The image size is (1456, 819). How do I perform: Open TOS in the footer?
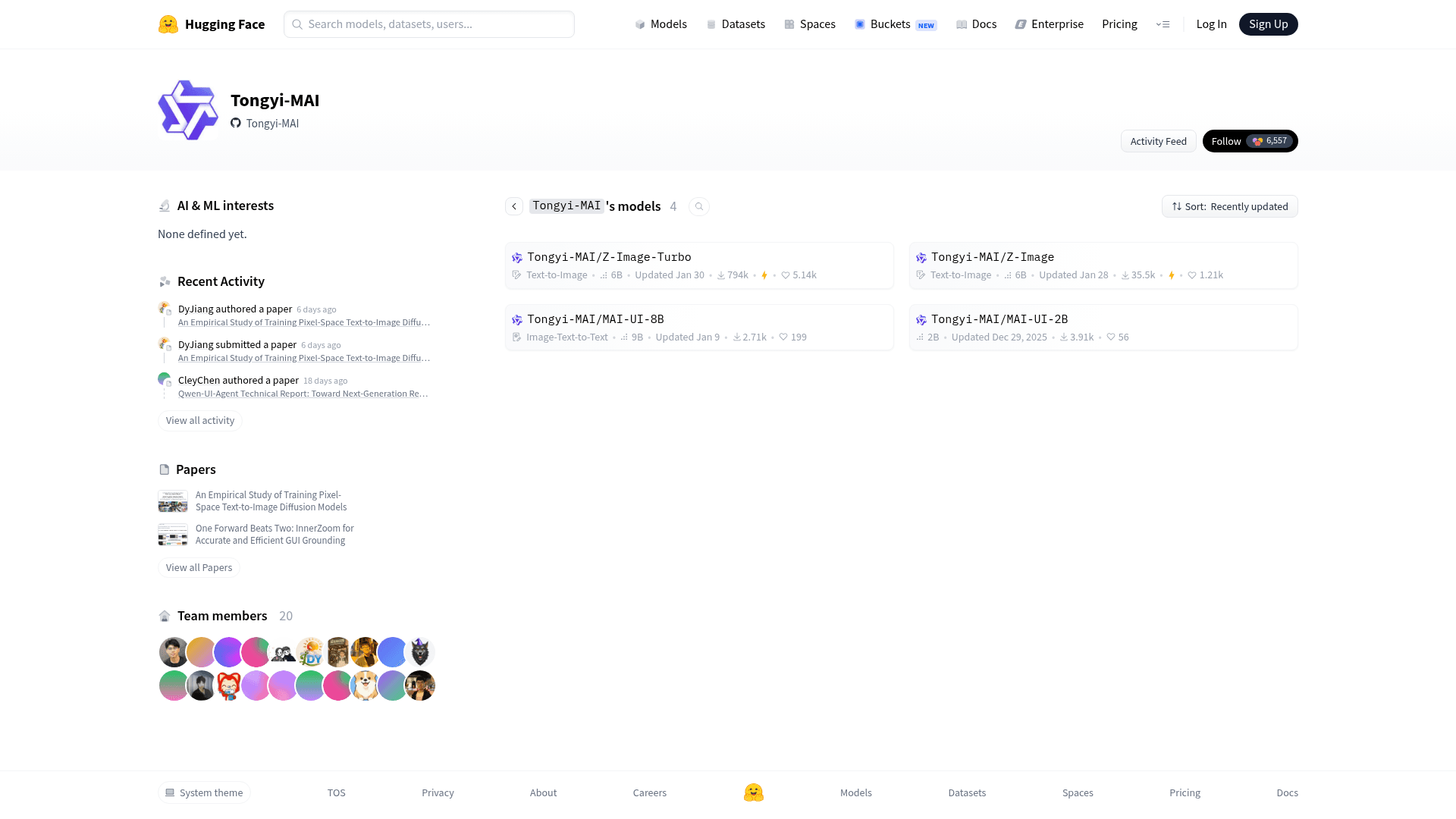coord(337,792)
